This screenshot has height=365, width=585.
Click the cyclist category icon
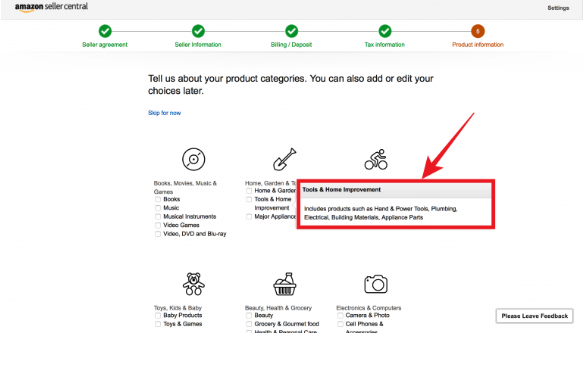click(376, 159)
